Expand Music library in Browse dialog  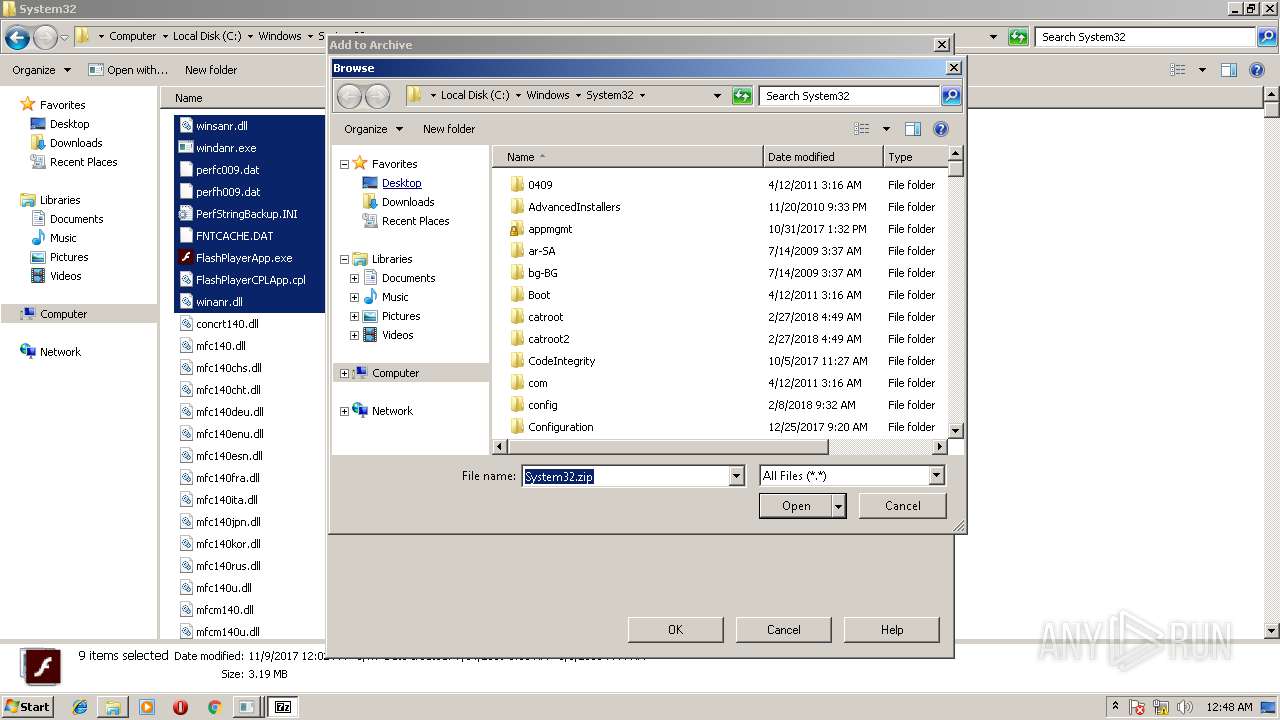click(354, 297)
